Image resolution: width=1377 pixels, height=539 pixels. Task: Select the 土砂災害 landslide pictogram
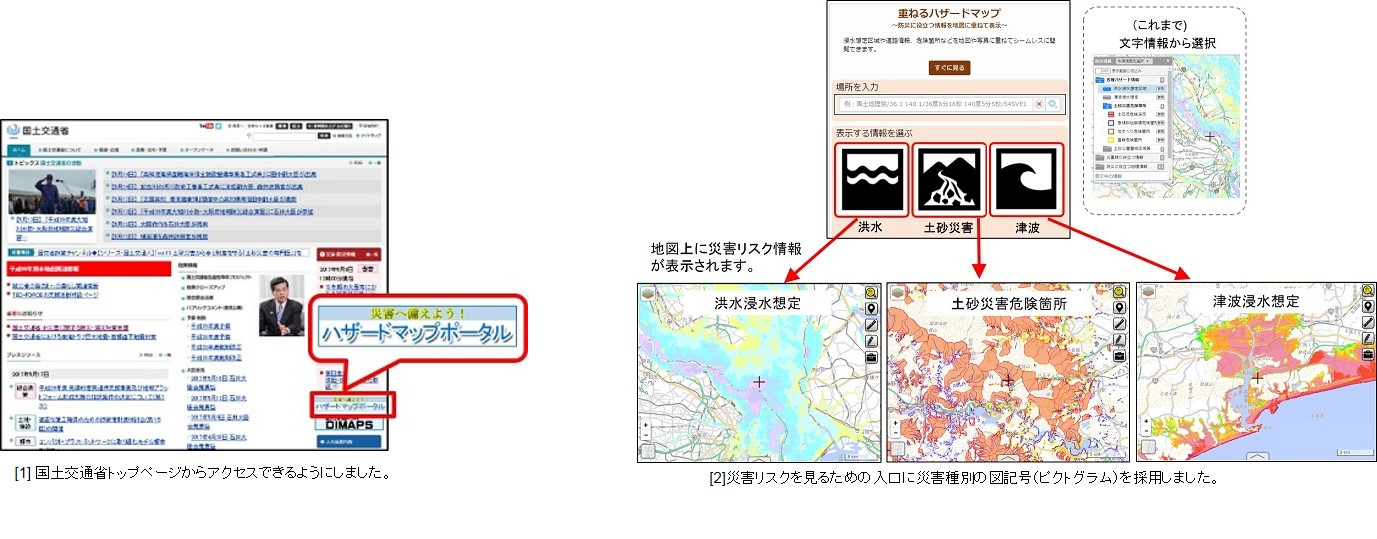pyautogui.click(x=948, y=180)
